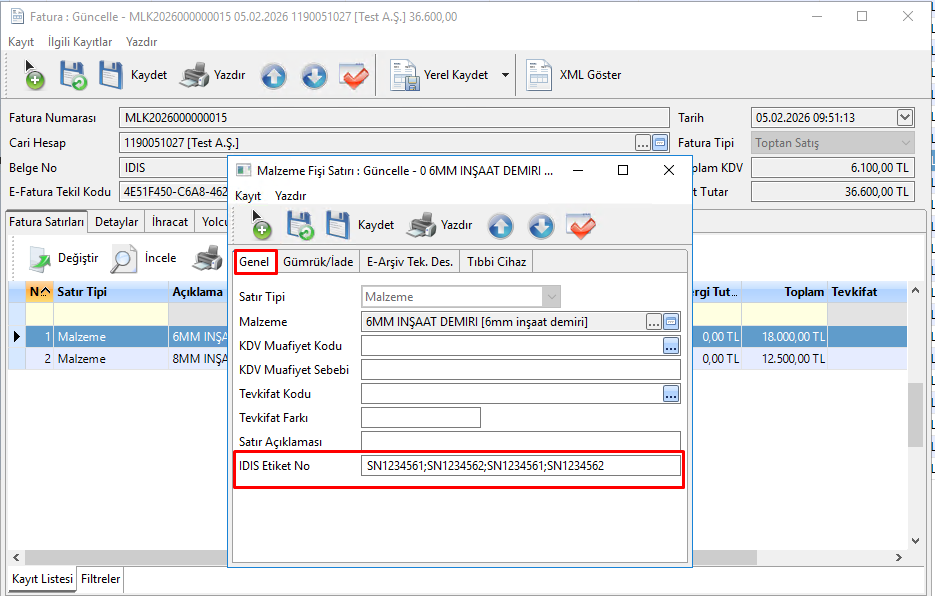
Task: Click the new record icon in main toolbar
Action: (33, 75)
